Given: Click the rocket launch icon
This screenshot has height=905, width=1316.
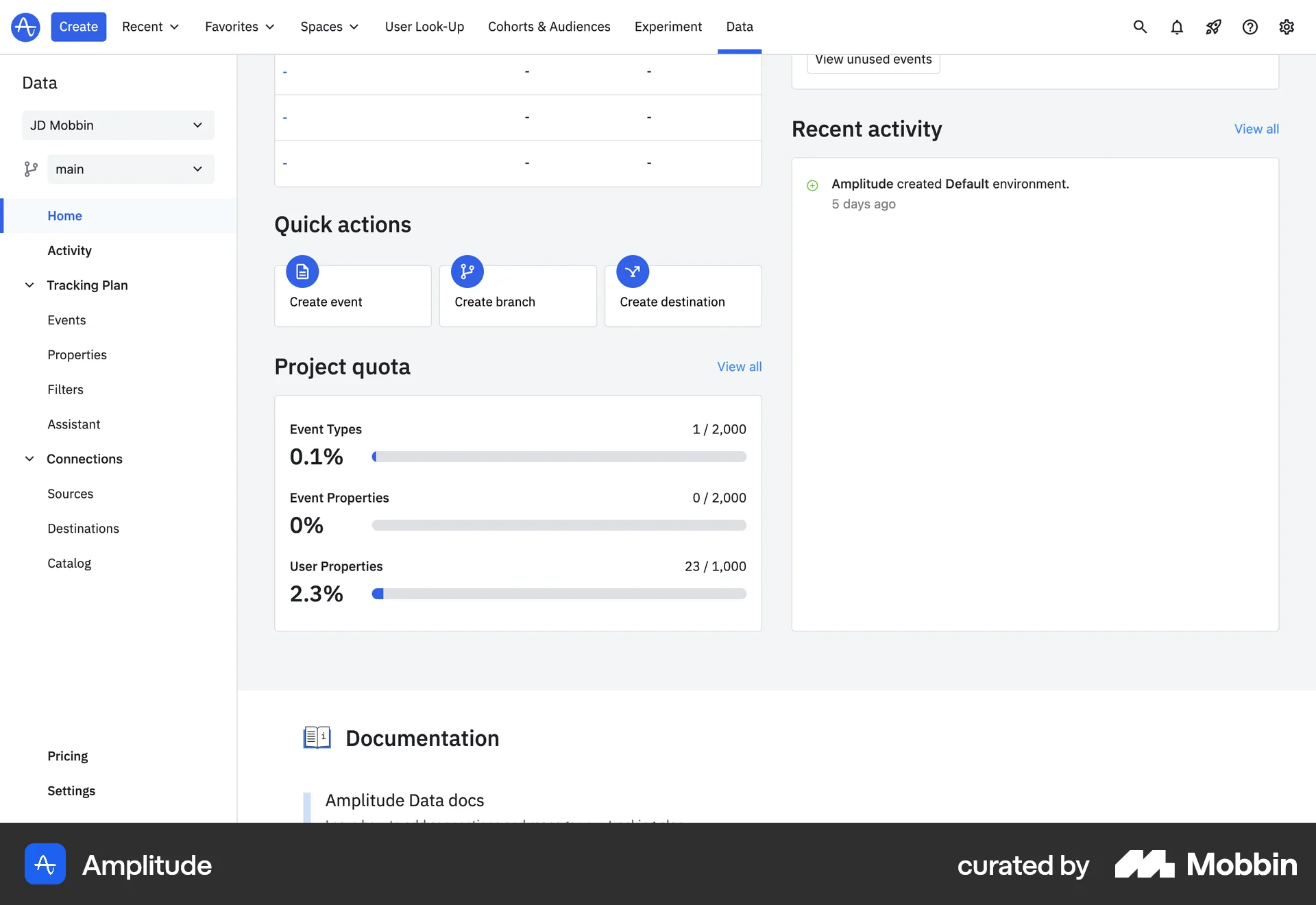Looking at the screenshot, I should tap(1213, 27).
